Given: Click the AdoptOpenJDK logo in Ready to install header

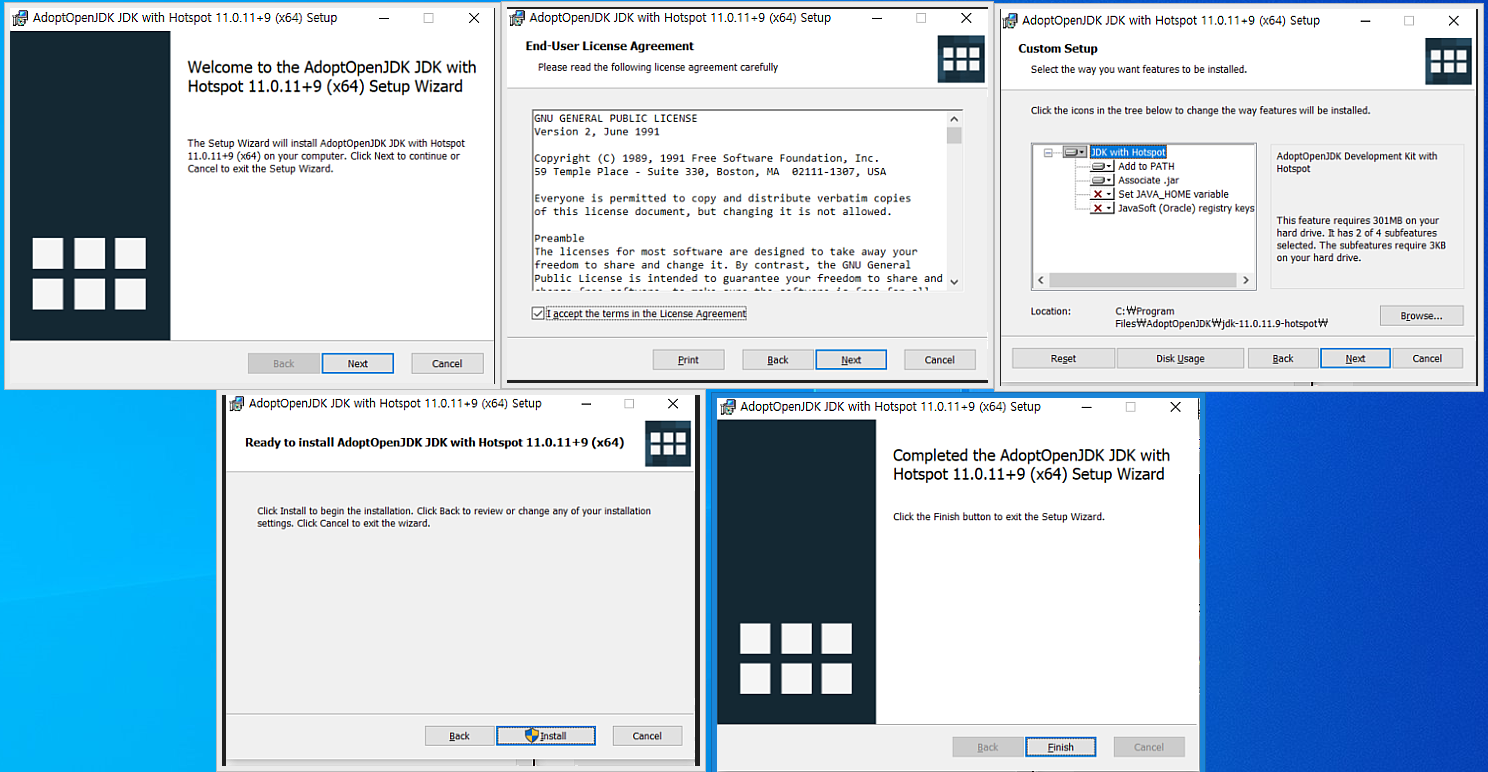Looking at the screenshot, I should (669, 444).
